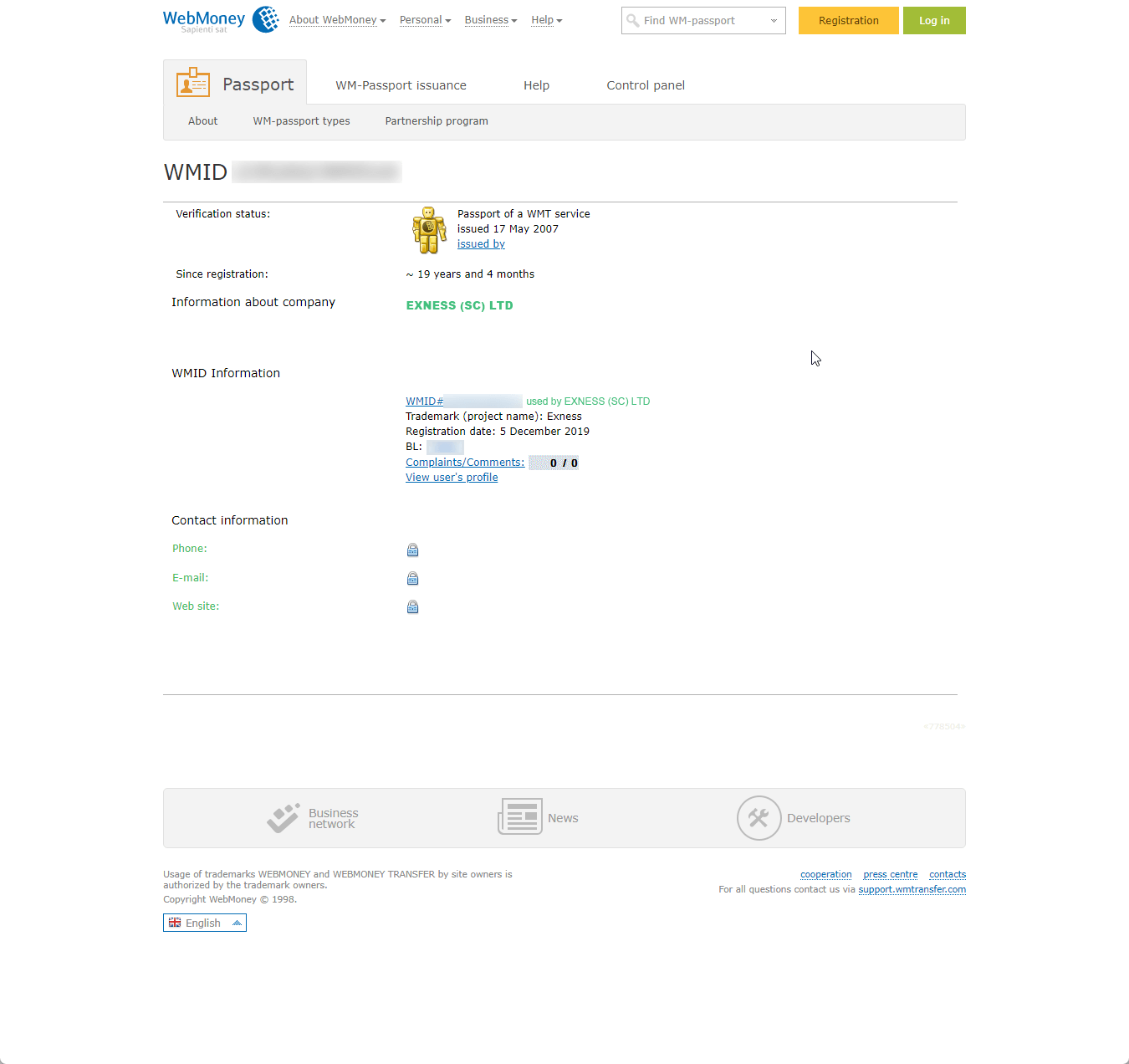Reveal hidden E-mail via its lock icon
The height and width of the screenshot is (1064, 1129).
[x=412, y=578]
